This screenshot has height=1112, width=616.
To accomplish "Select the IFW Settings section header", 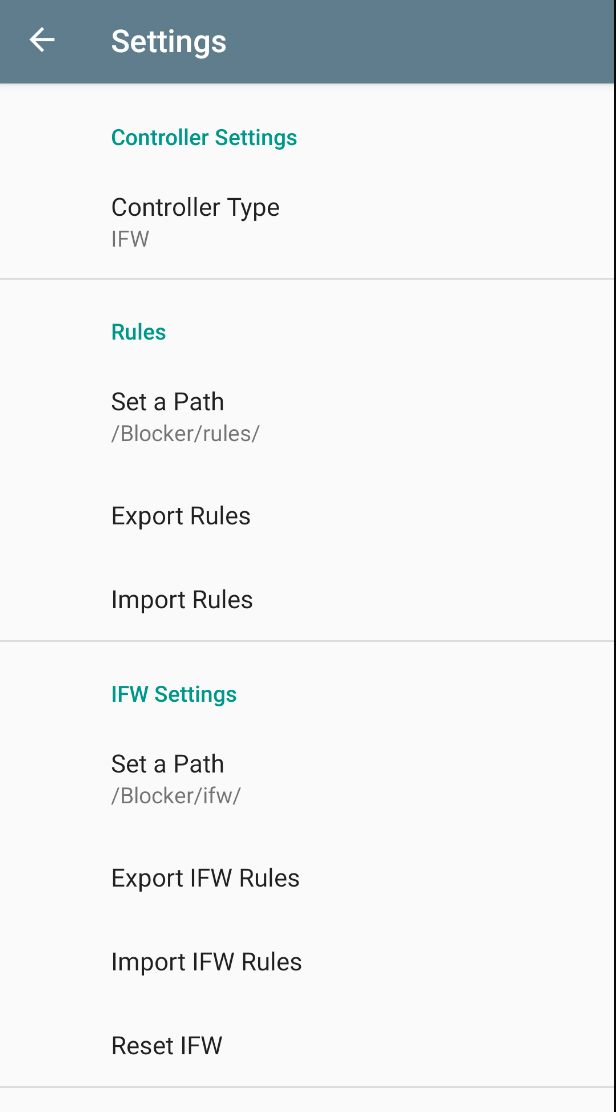I will 174,694.
